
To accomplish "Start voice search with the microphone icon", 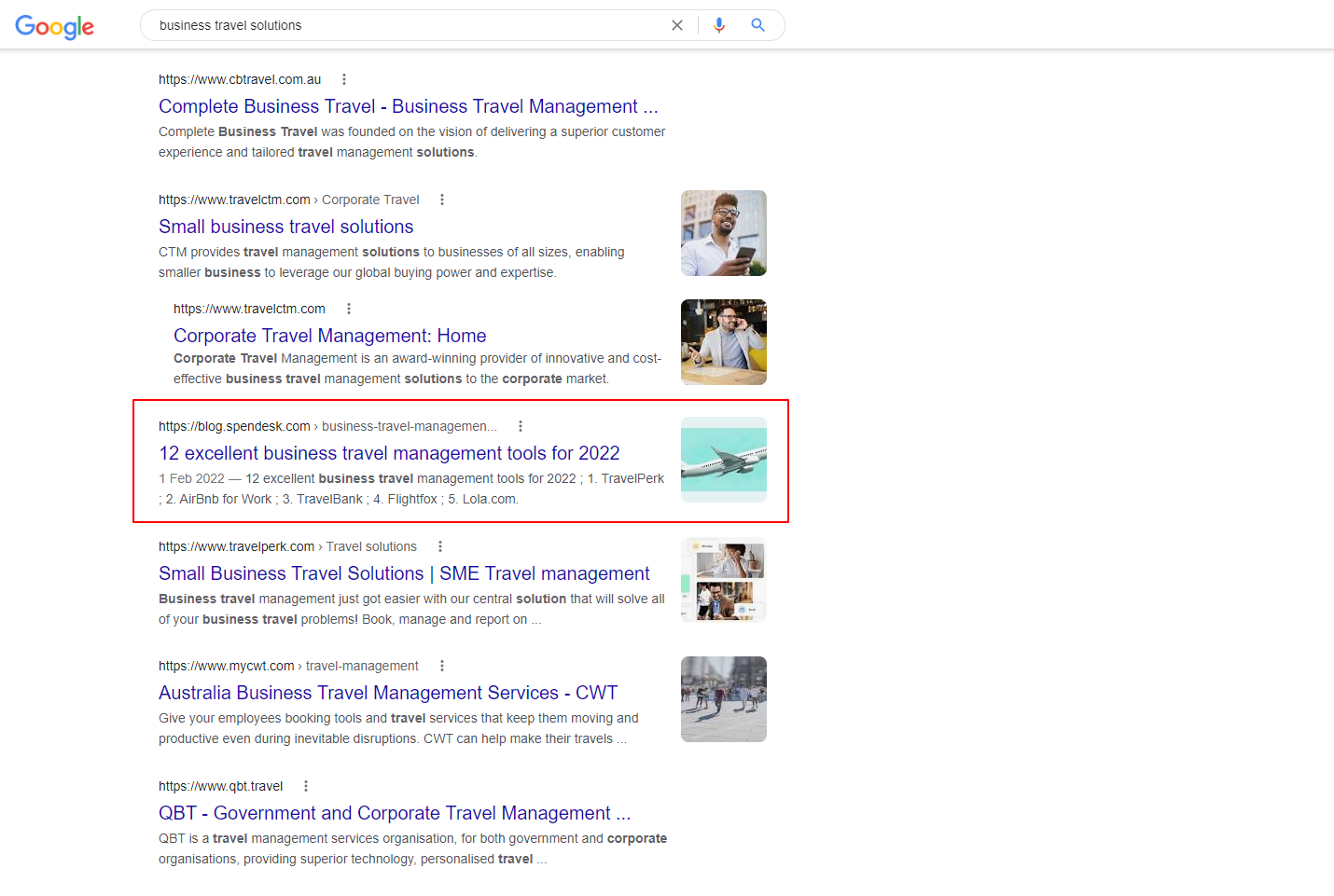I will click(719, 25).
